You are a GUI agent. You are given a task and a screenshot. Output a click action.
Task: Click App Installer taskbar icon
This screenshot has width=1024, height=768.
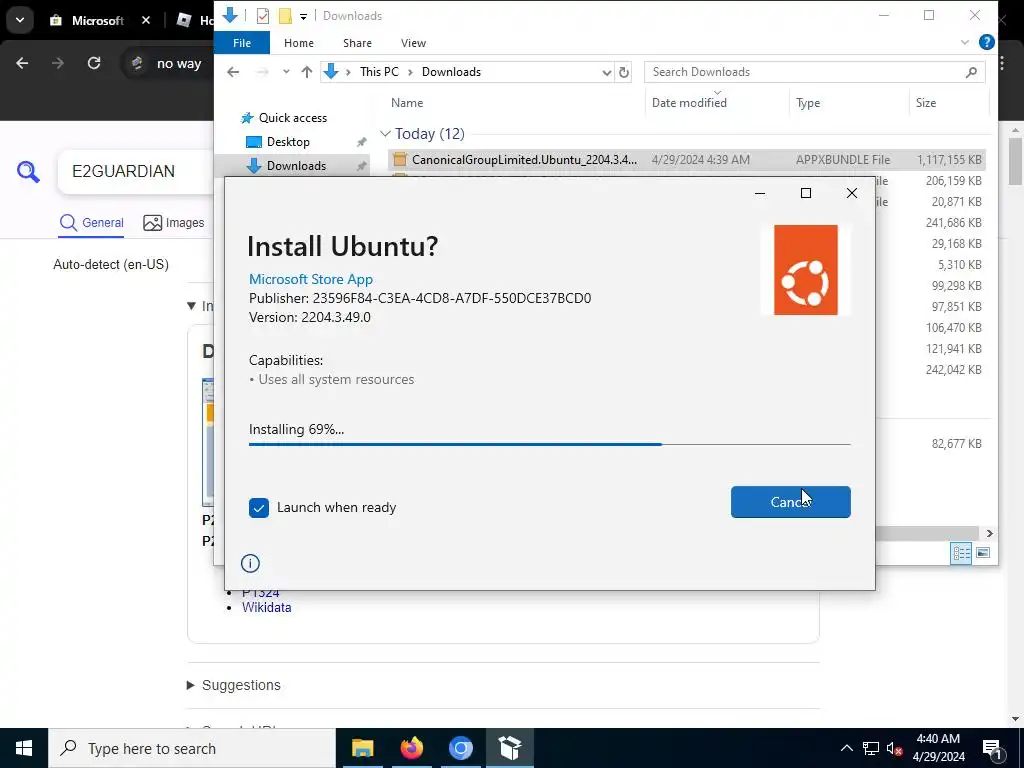pos(509,748)
